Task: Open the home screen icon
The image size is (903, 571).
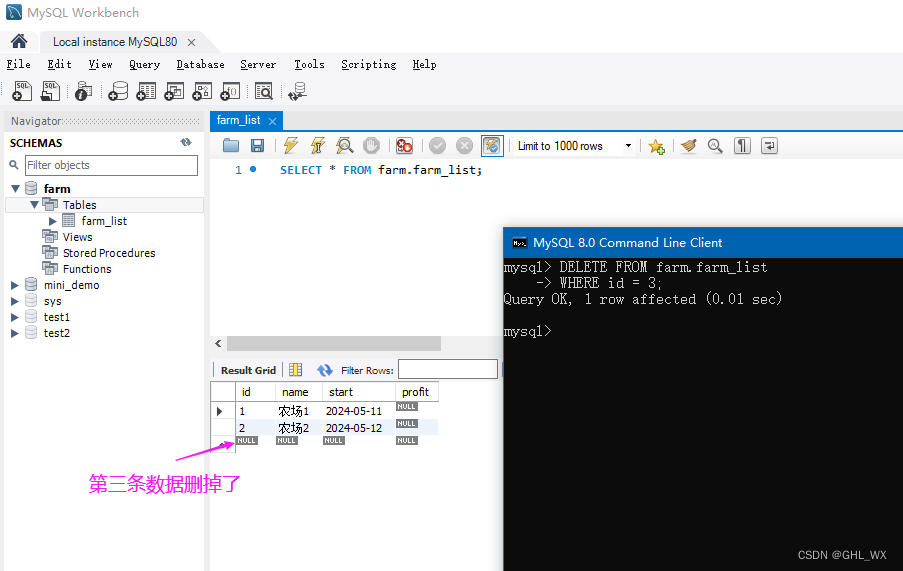Action: pos(19,41)
